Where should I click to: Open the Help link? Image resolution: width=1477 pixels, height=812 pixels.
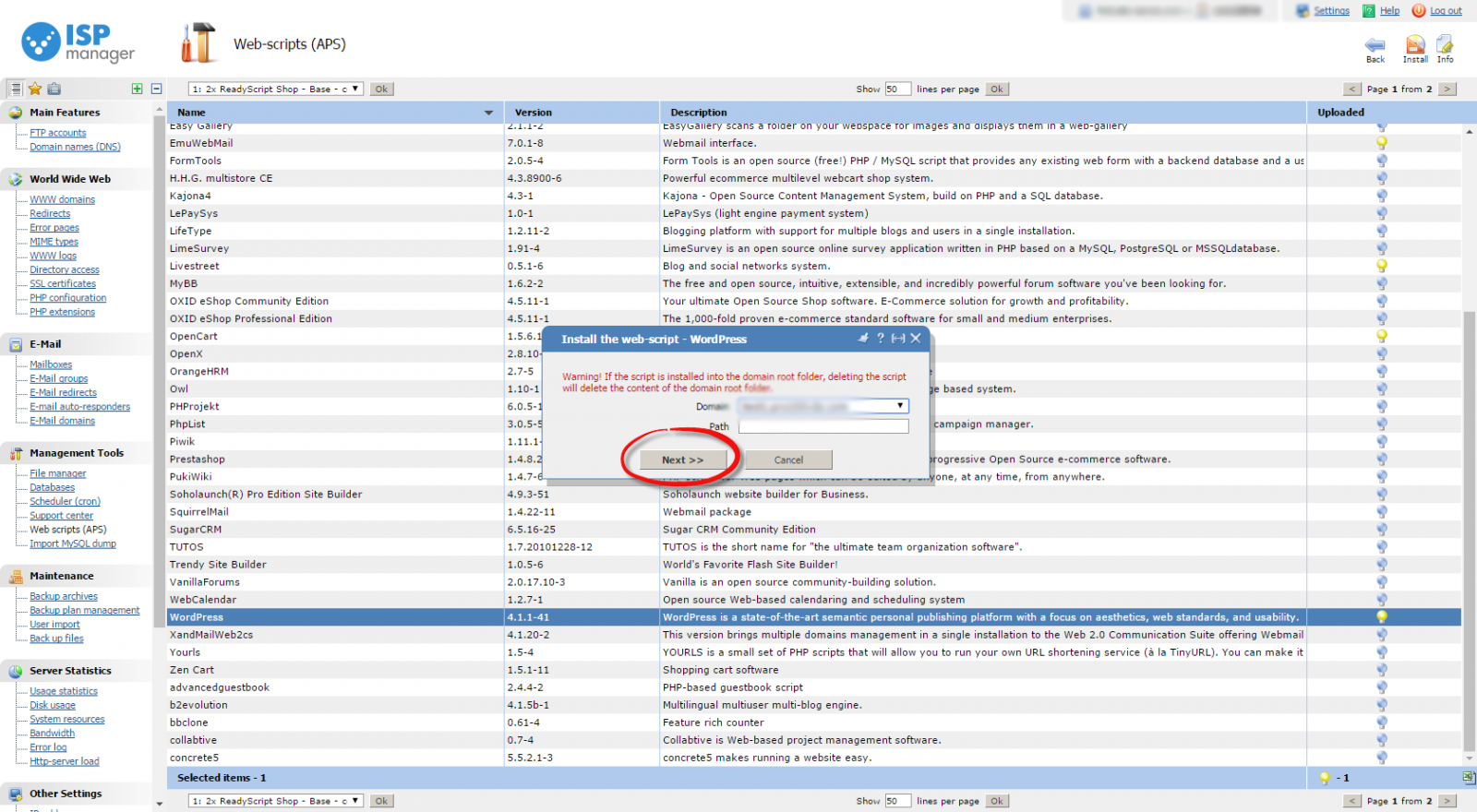1389,11
